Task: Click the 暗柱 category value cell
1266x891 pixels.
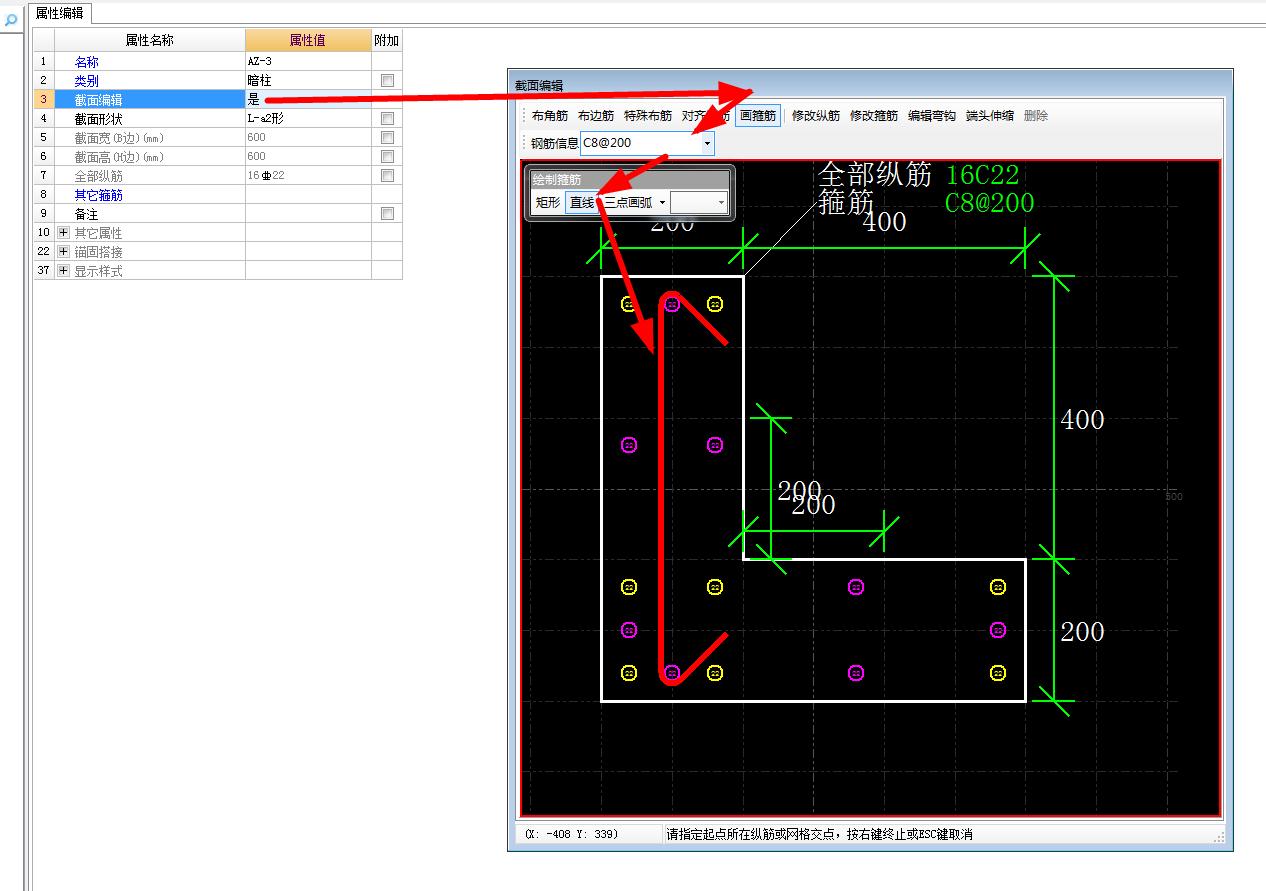Action: click(x=308, y=80)
